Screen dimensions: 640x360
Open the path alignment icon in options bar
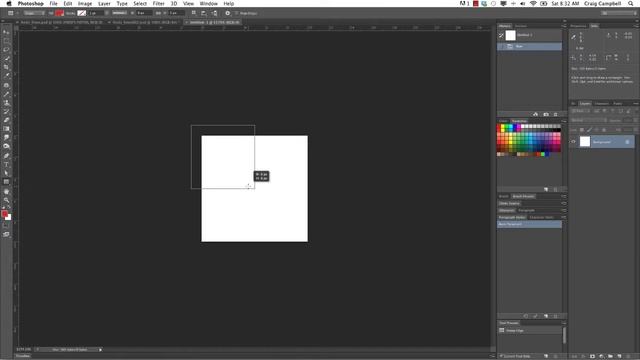click(204, 13)
